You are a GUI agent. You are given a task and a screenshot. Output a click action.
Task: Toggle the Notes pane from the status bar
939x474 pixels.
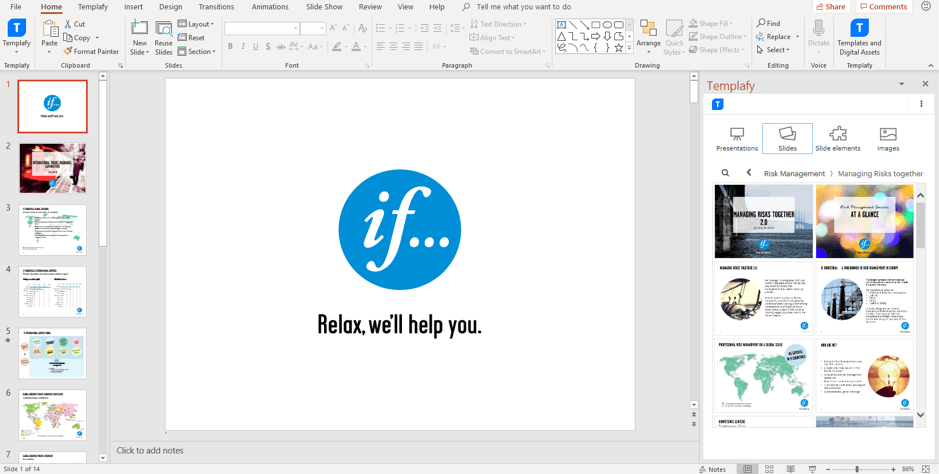[713, 469]
